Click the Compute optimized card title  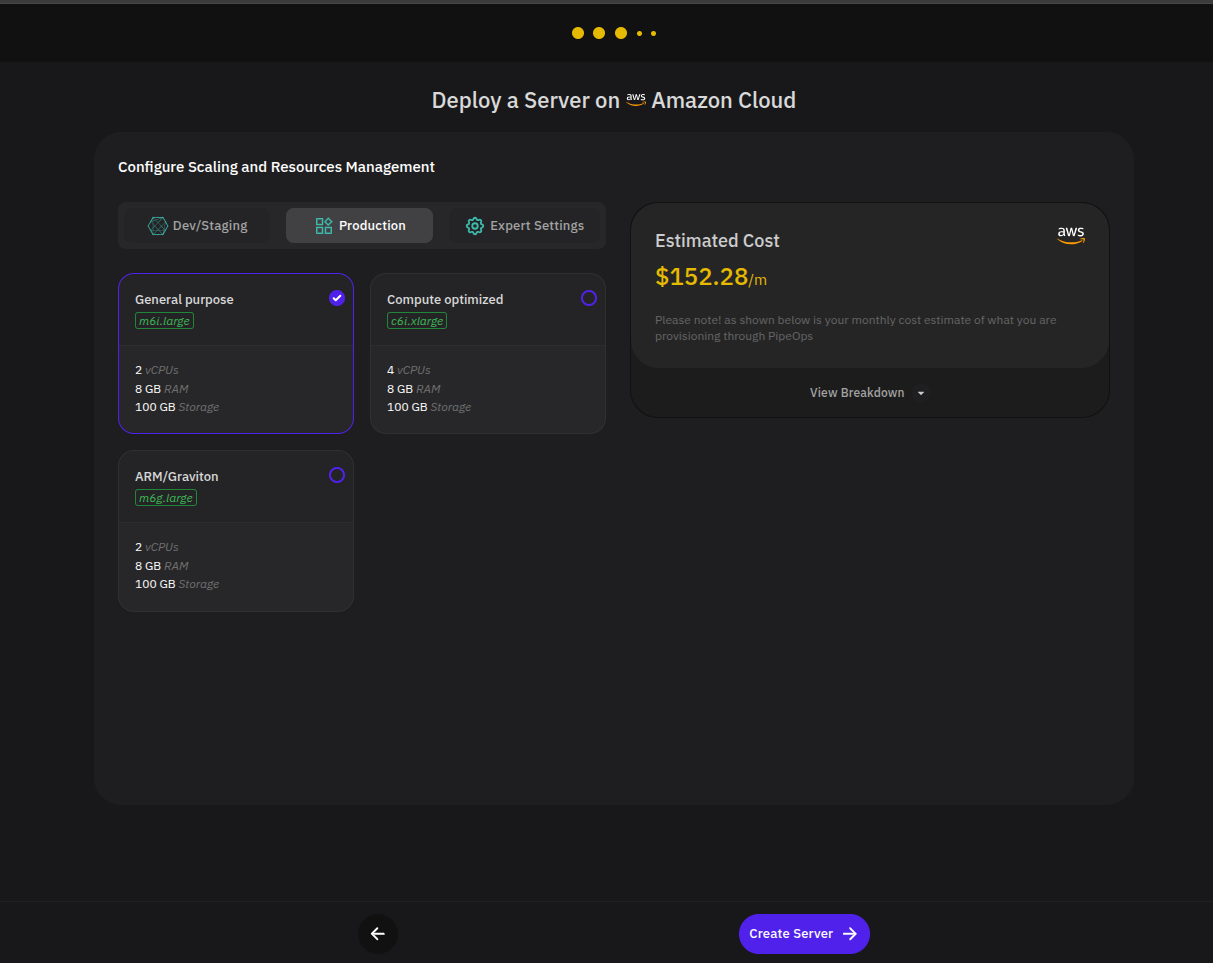coord(445,300)
